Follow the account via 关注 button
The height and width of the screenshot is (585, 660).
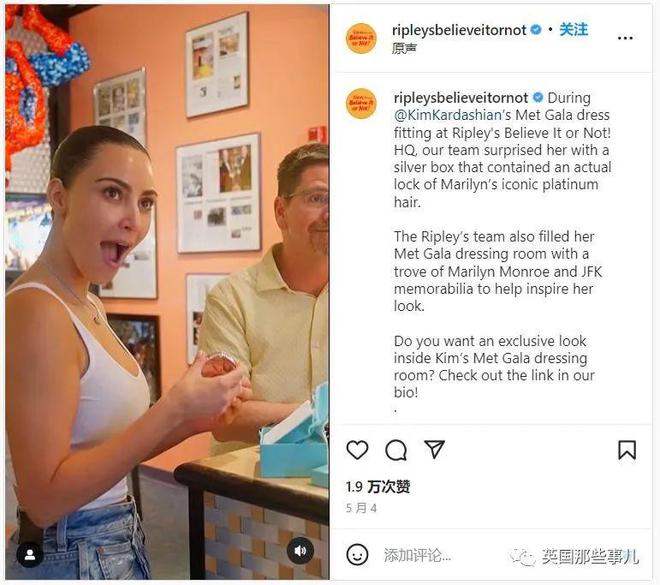click(x=573, y=30)
